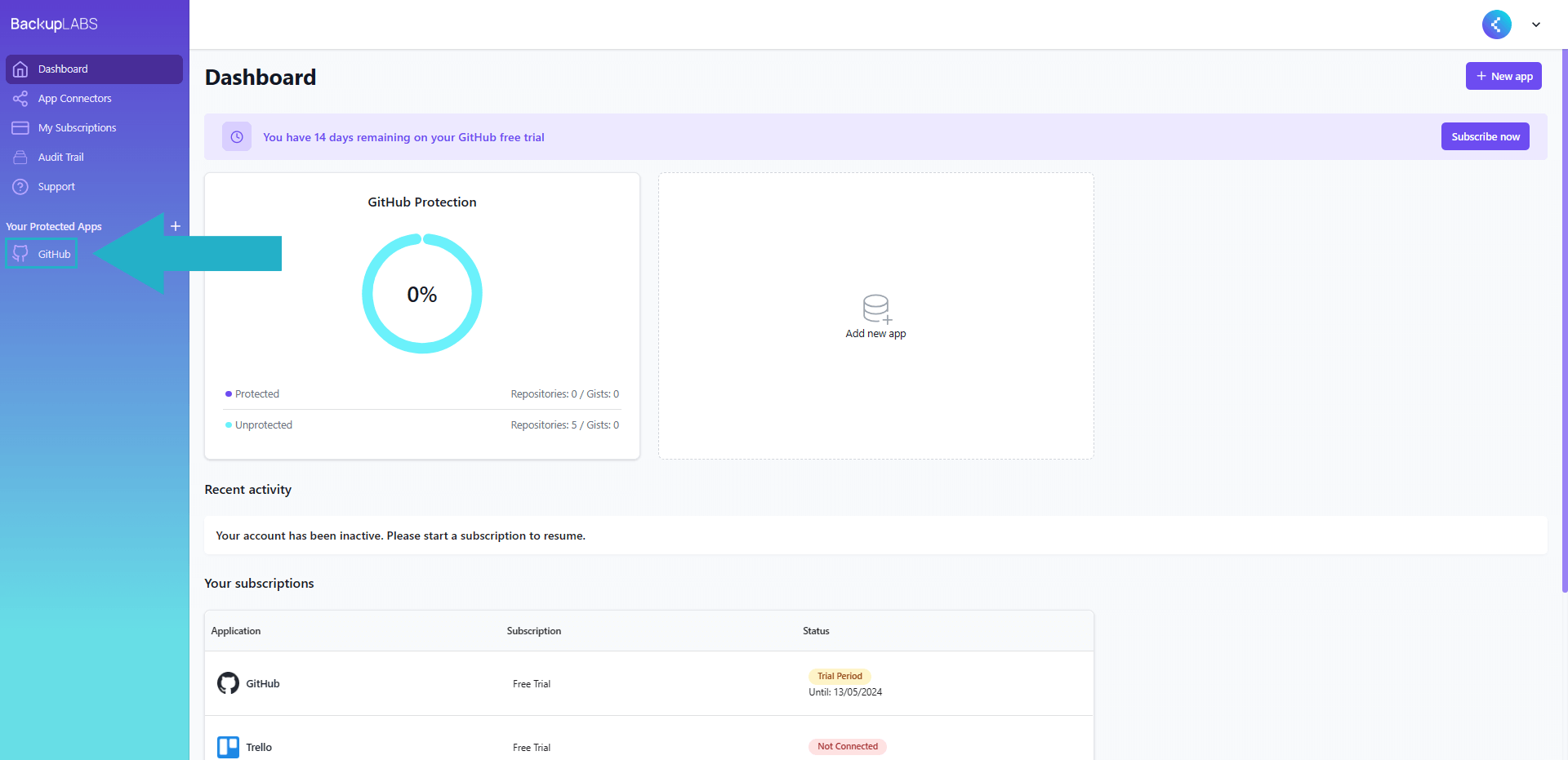
Task: Click the Unprotected legend entry
Action: pyautogui.click(x=259, y=425)
